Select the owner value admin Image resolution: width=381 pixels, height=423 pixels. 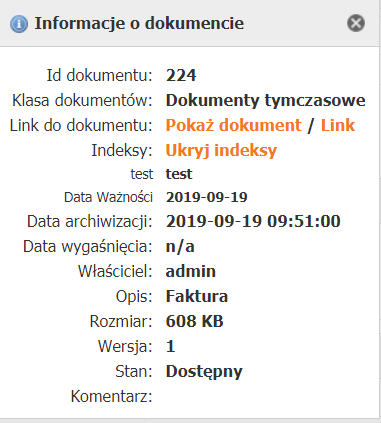pyautogui.click(x=191, y=271)
